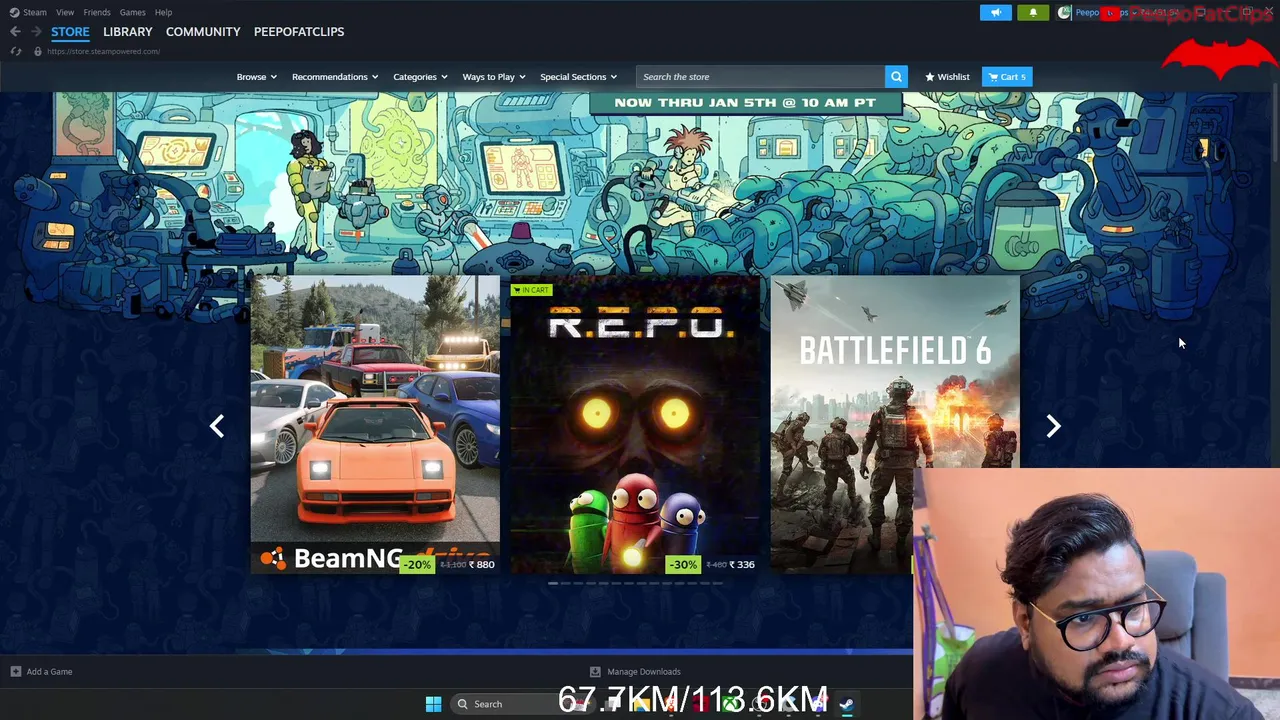Switch to the LIBRARY tab
The height and width of the screenshot is (720, 1280).
click(x=127, y=32)
